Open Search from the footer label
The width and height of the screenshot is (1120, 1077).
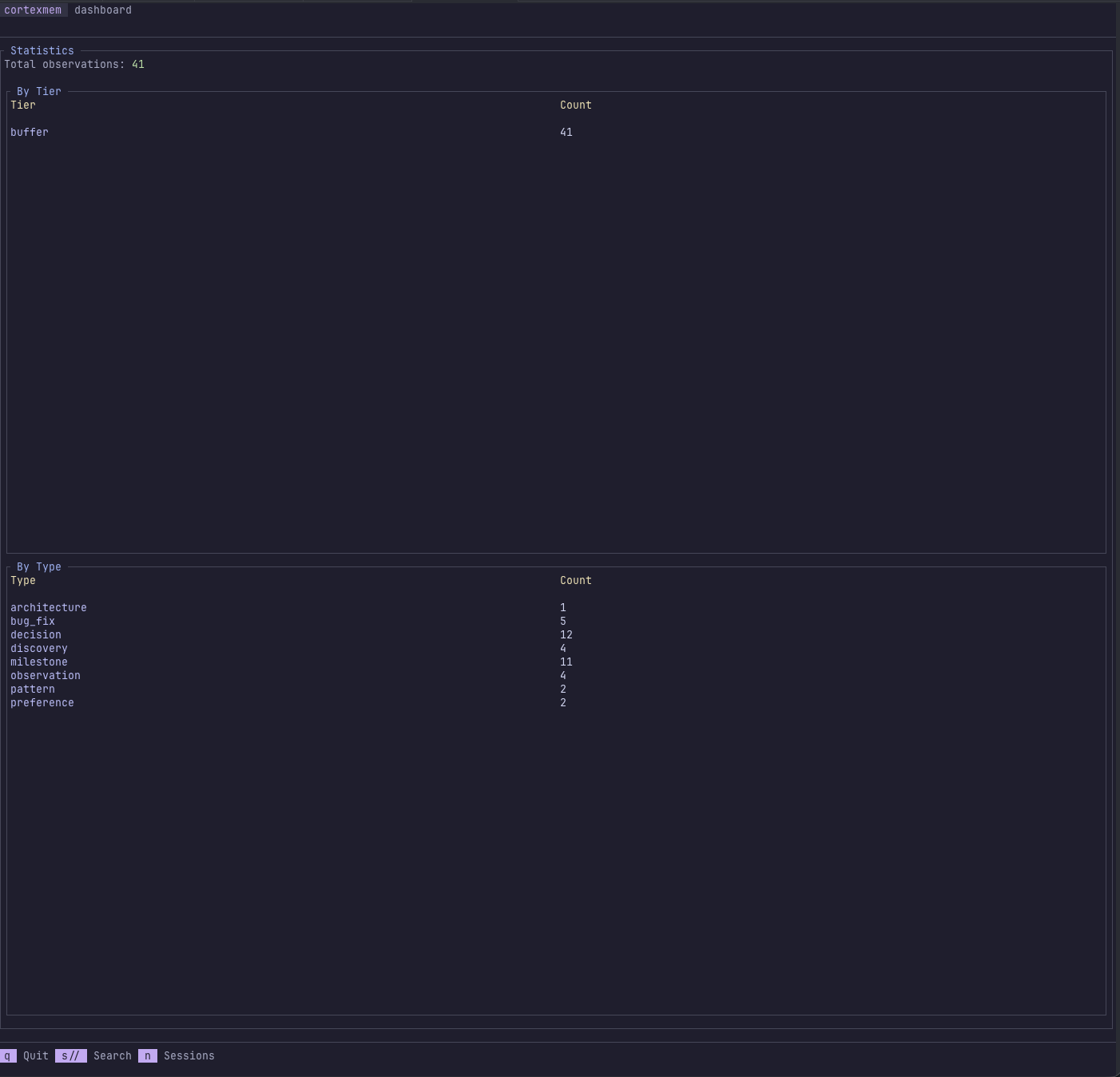coord(113,1056)
